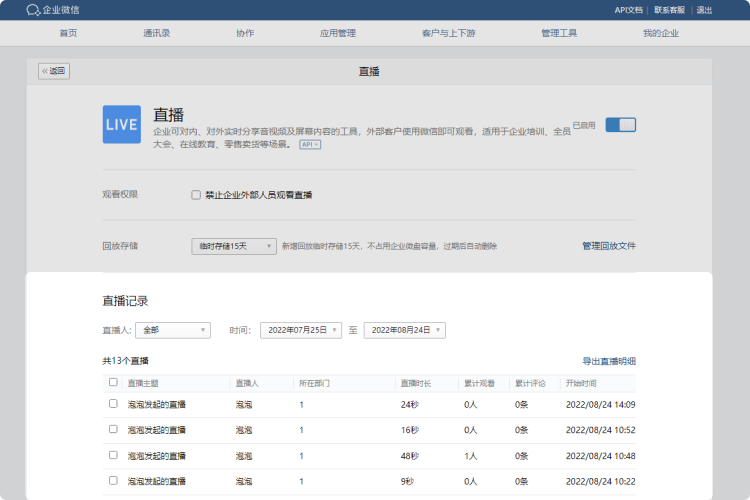Screen dimensions: 750x500
Task: Click 联系客服 link
Action: click(x=669, y=10)
